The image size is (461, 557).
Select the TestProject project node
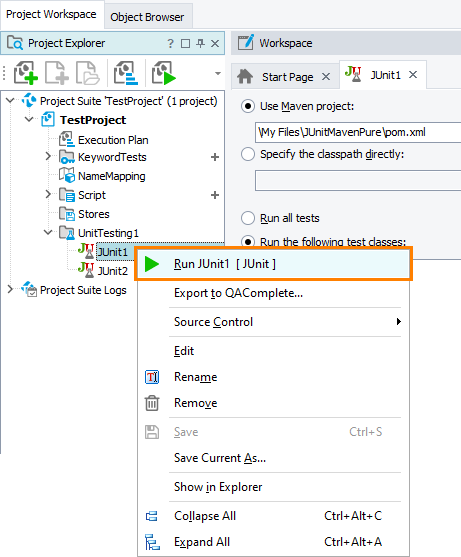[93, 120]
